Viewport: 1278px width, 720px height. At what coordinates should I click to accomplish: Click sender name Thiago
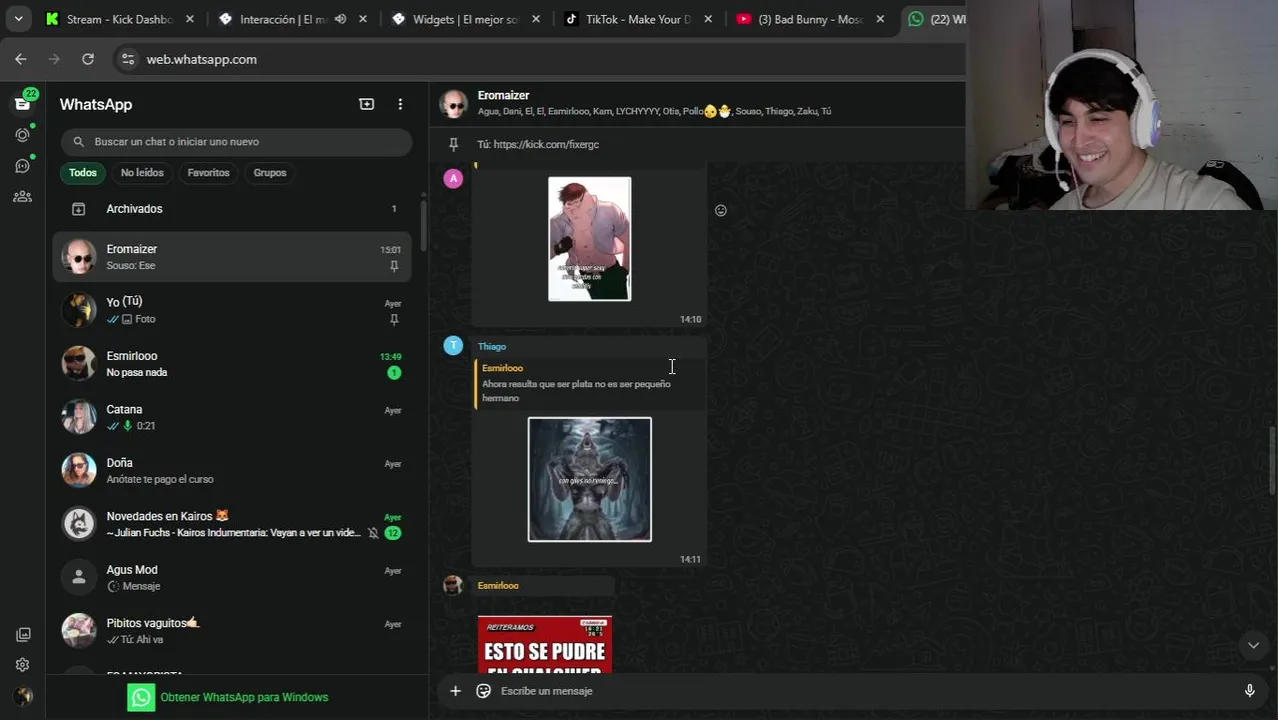pyautogui.click(x=492, y=346)
